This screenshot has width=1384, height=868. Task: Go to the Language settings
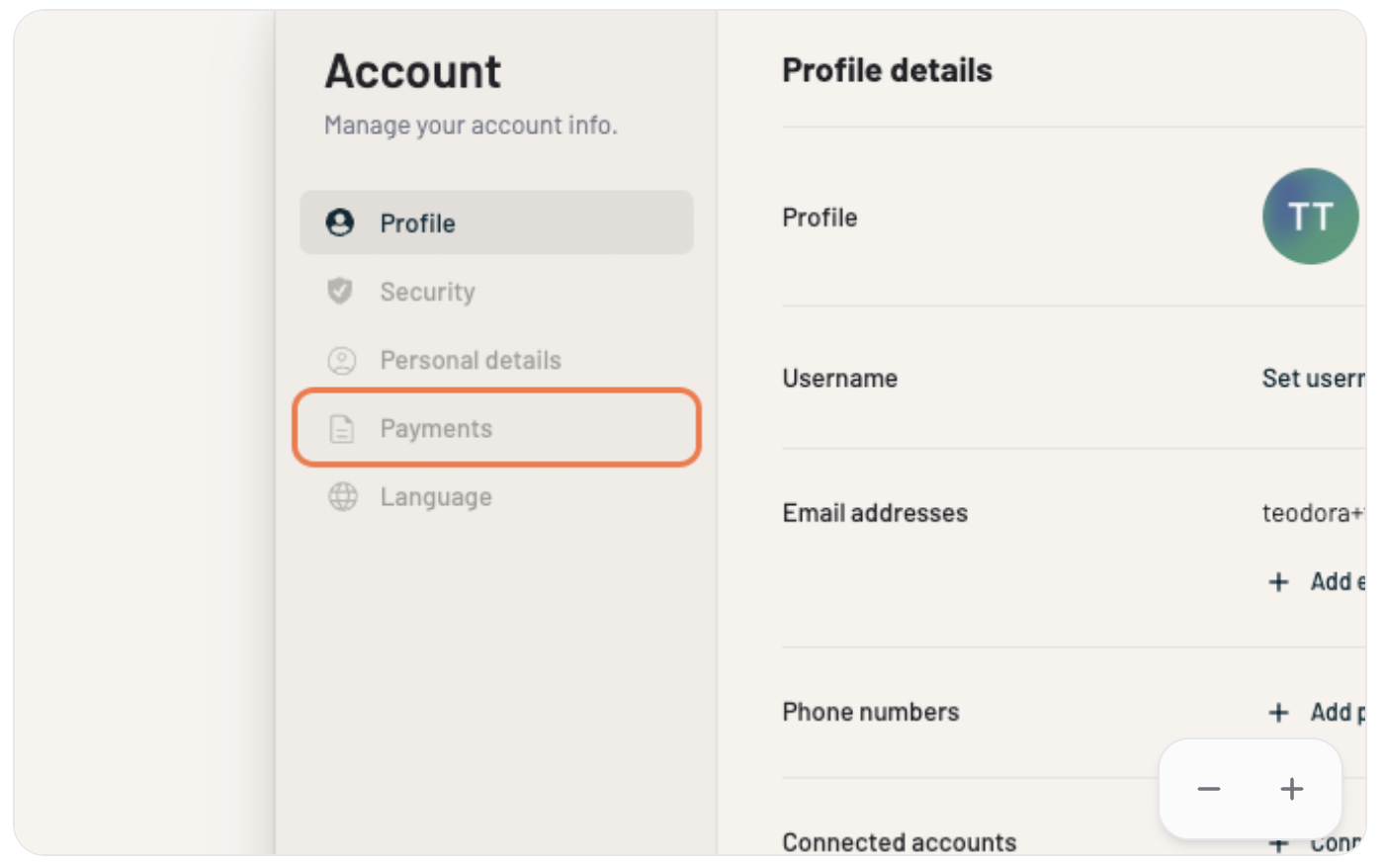435,496
